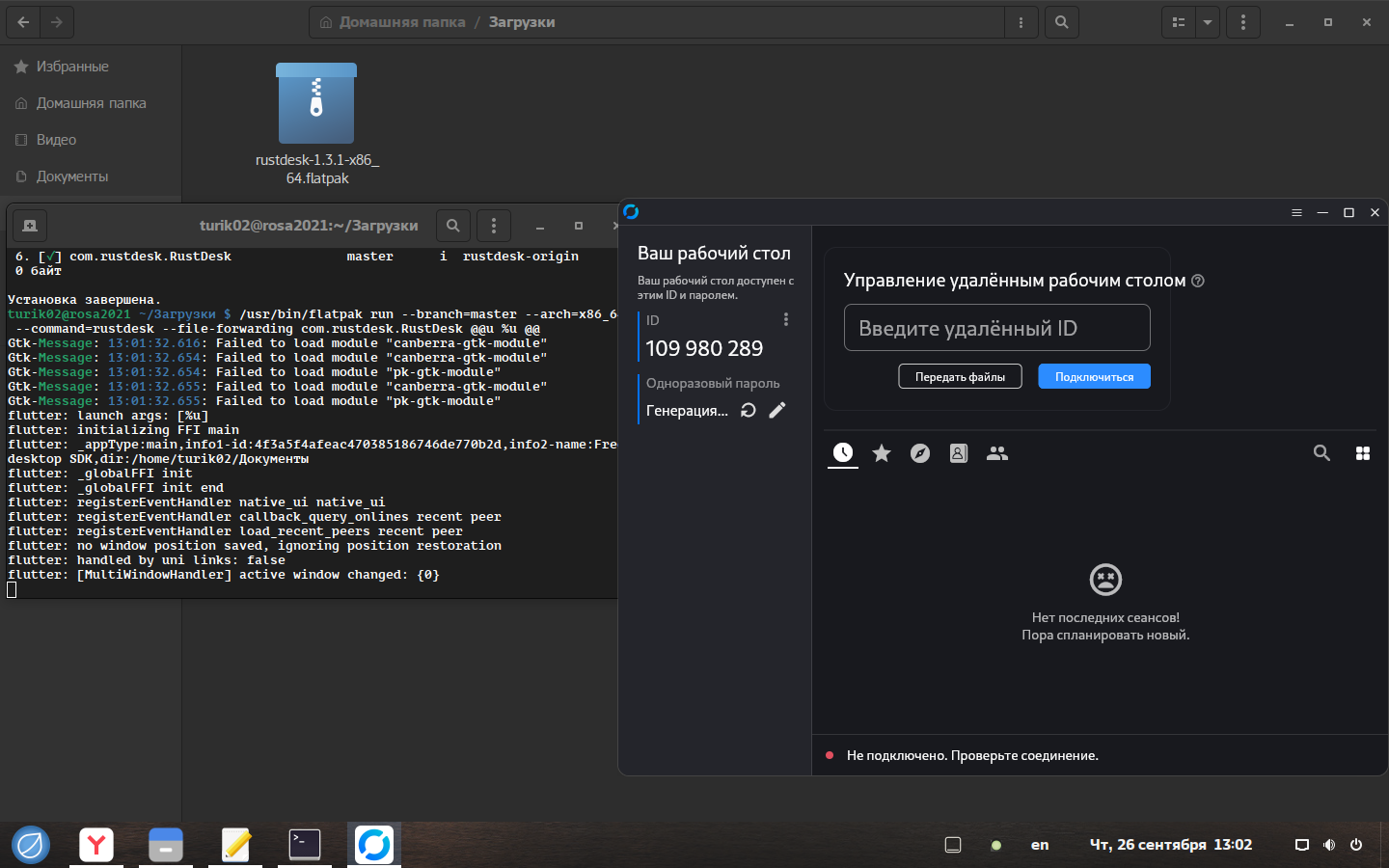1389x868 pixels.
Task: Open the Accessible devices group tab
Action: [x=997, y=453]
